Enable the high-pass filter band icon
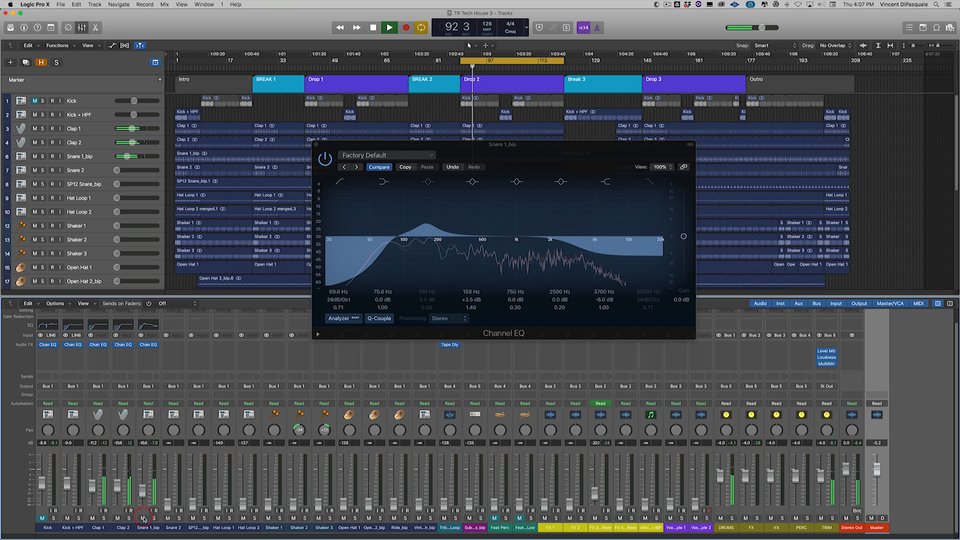Viewport: 960px width, 540px height. [339, 182]
